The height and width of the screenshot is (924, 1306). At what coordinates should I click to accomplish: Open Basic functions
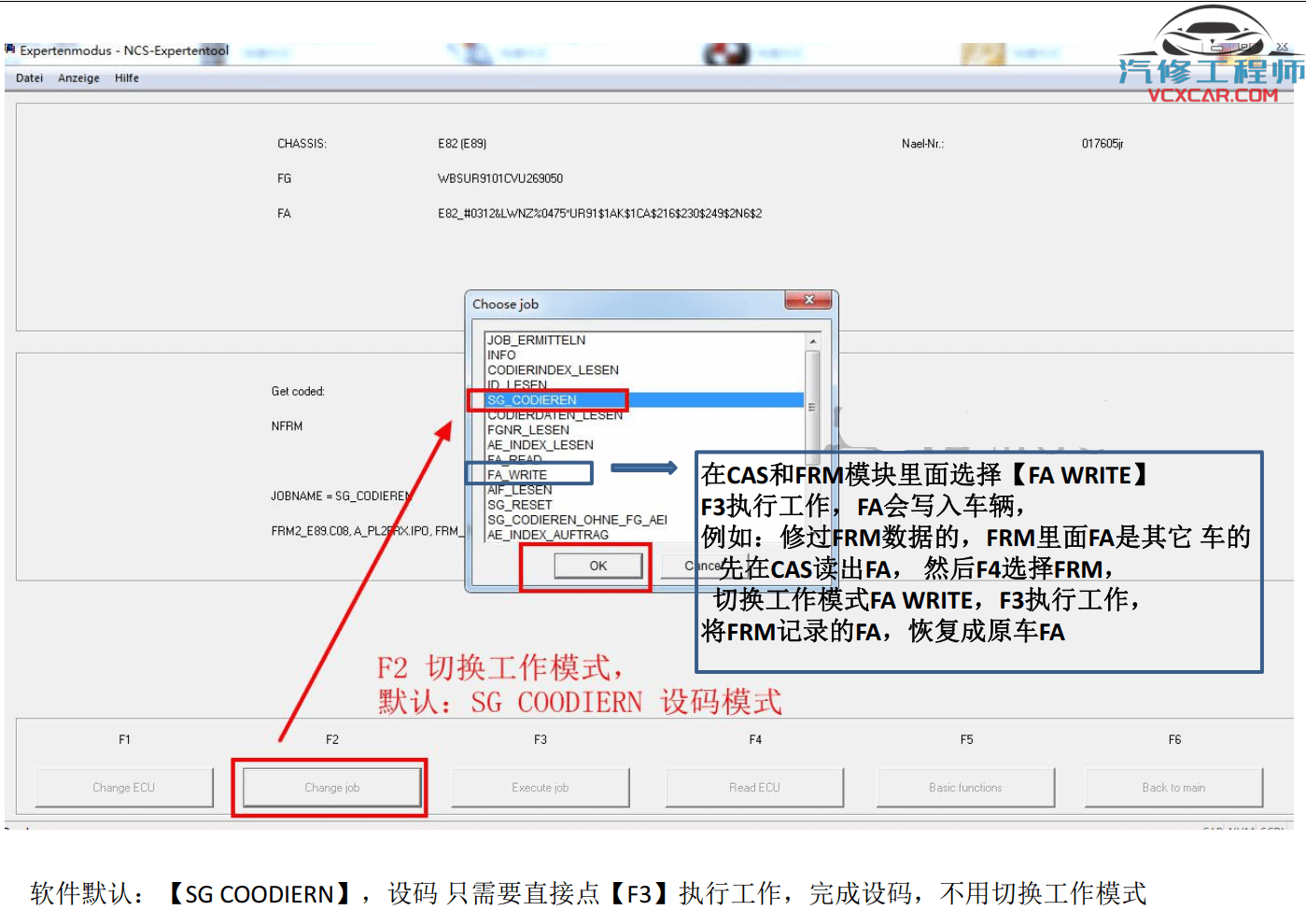[x=965, y=787]
